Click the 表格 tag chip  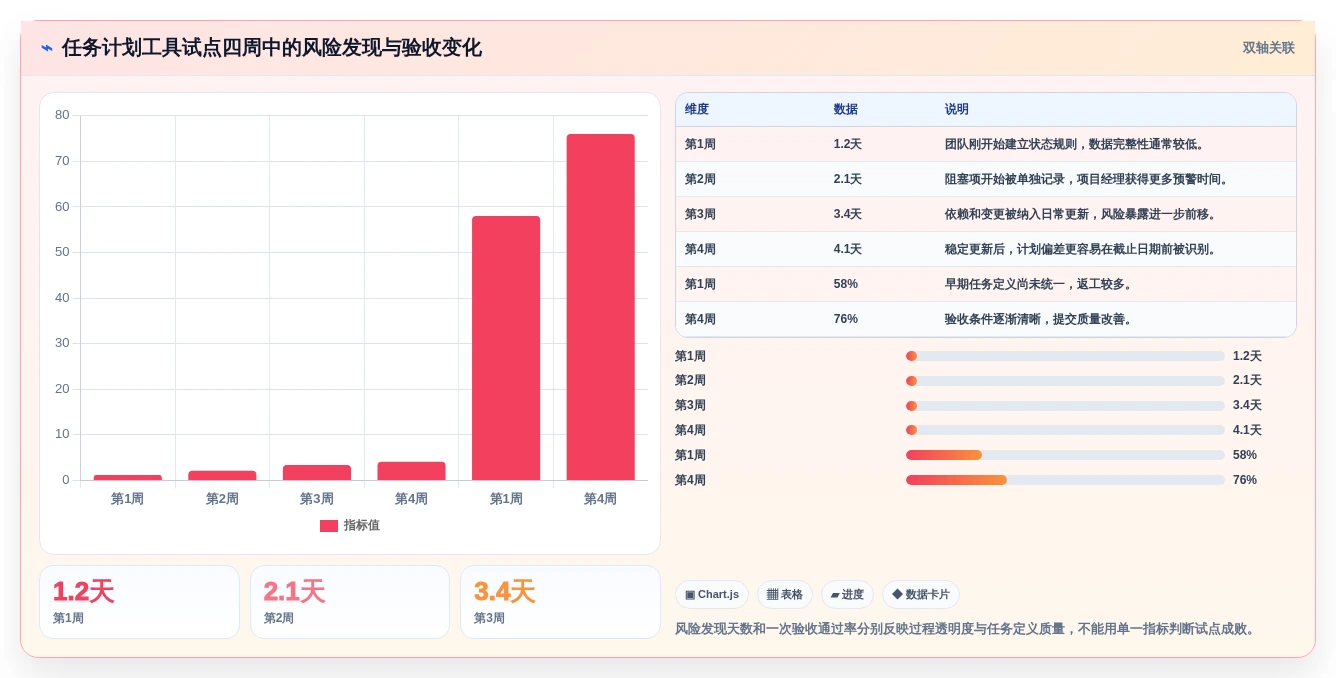[785, 595]
